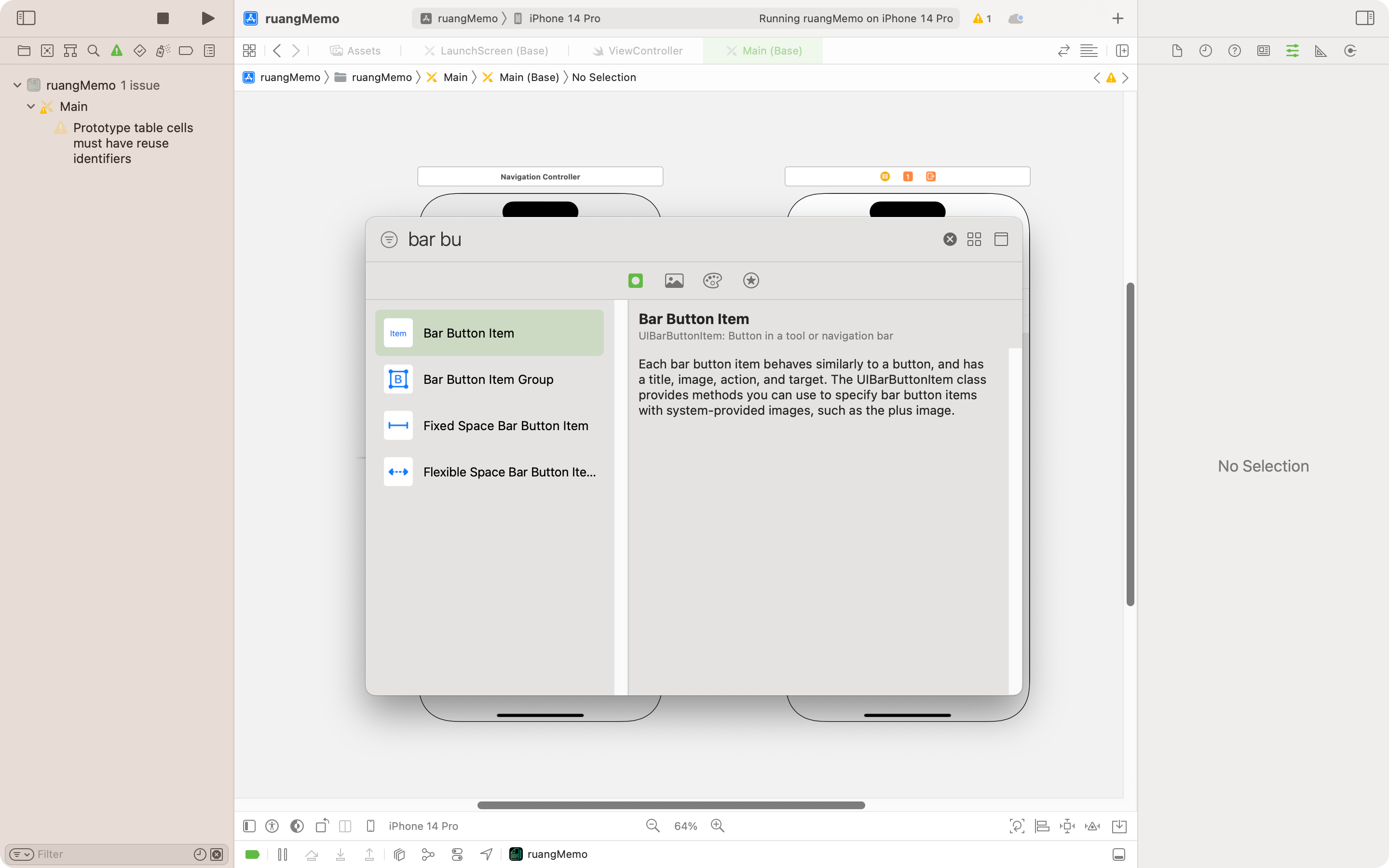Pause program execution in debug bar
This screenshot has height=868, width=1389.
[x=283, y=854]
